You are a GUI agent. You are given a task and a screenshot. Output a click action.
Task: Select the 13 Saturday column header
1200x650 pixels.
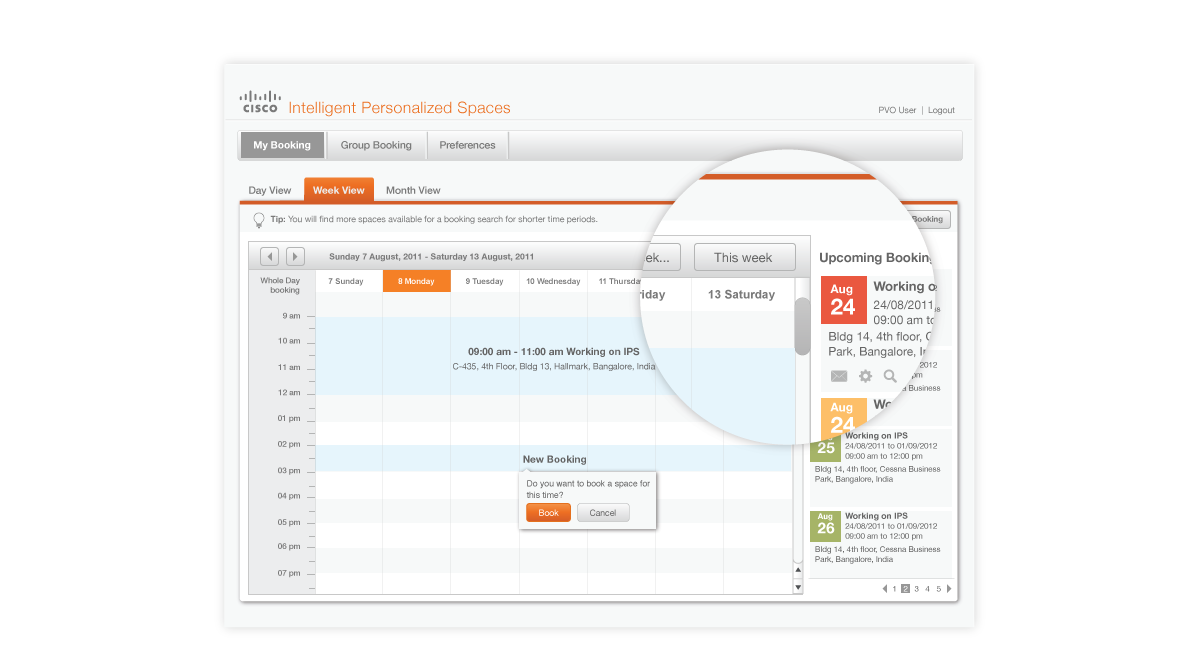click(x=741, y=295)
